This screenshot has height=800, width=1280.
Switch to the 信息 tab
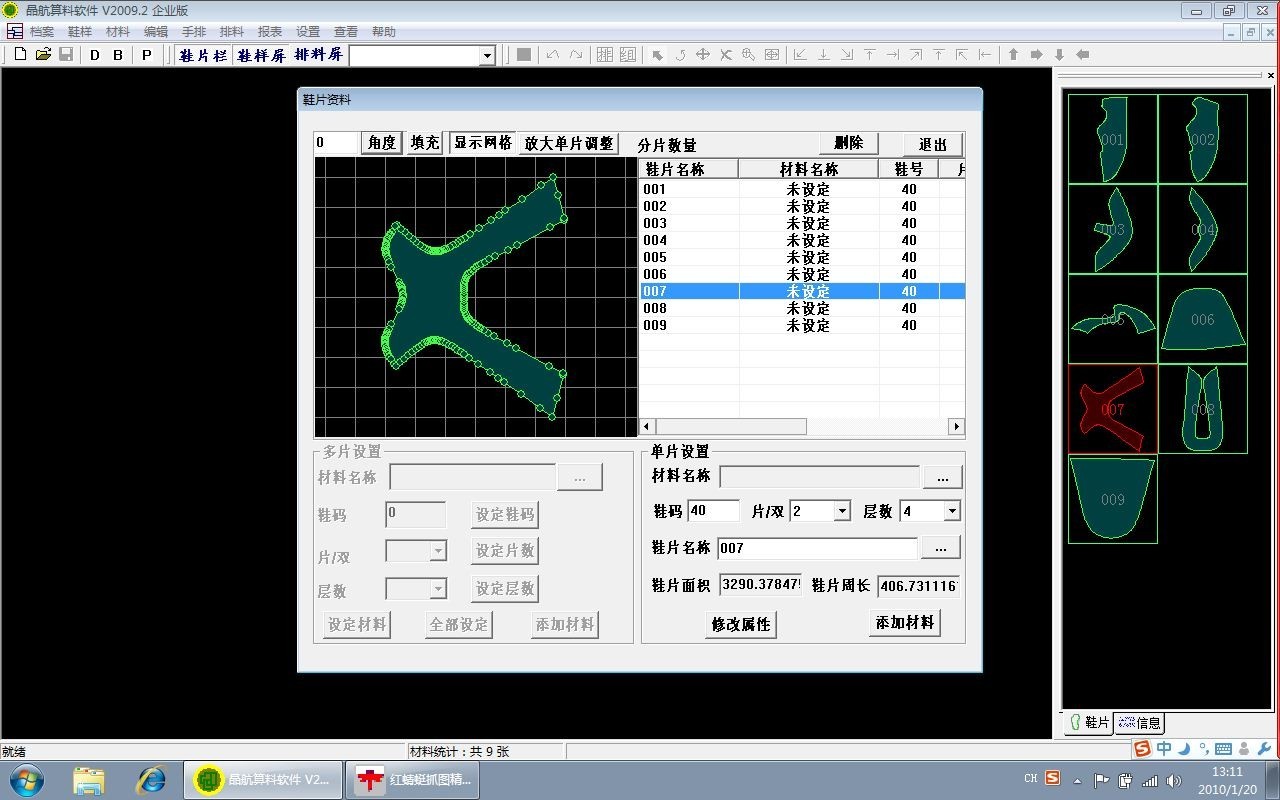click(1139, 723)
